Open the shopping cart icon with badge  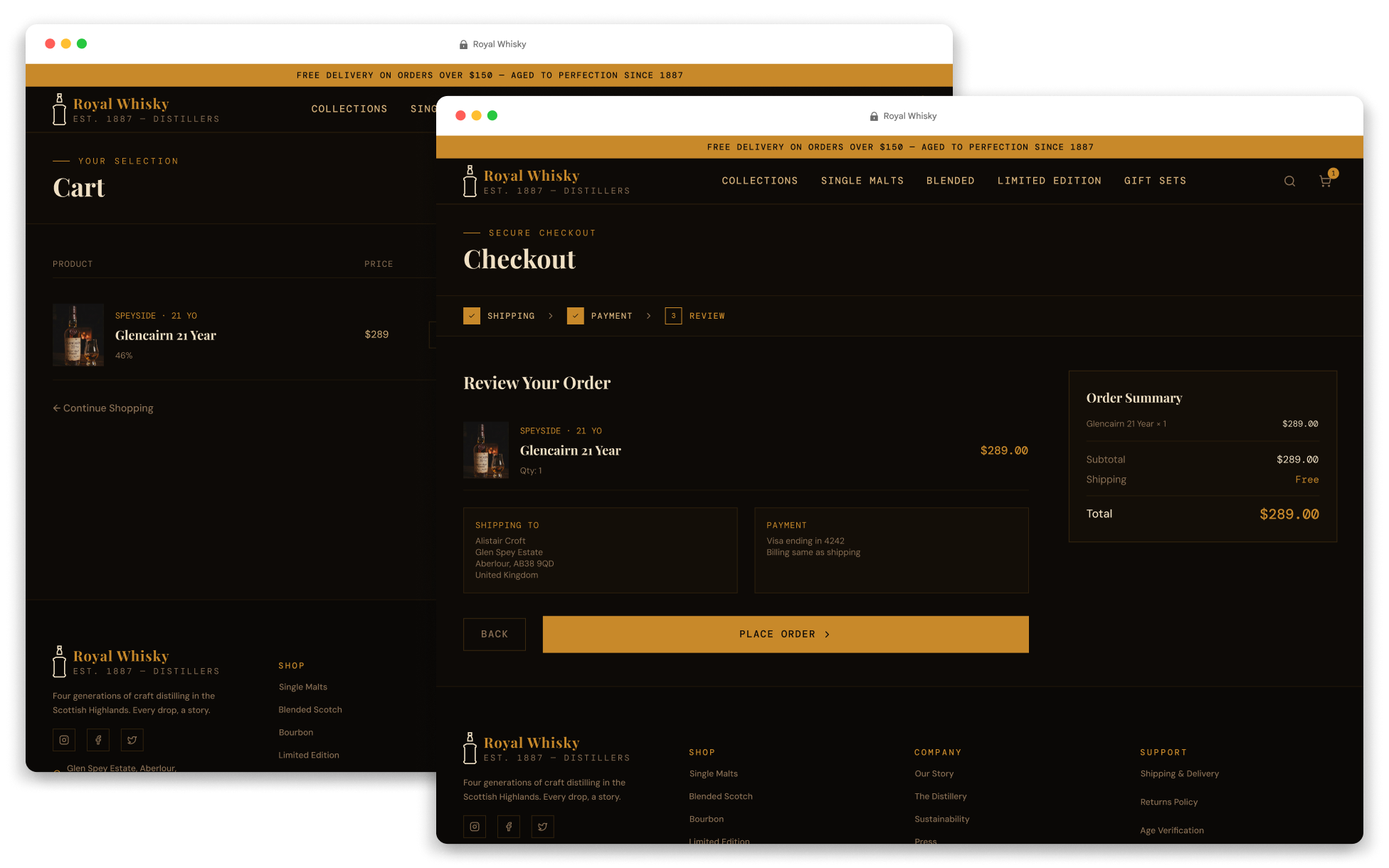(1326, 179)
